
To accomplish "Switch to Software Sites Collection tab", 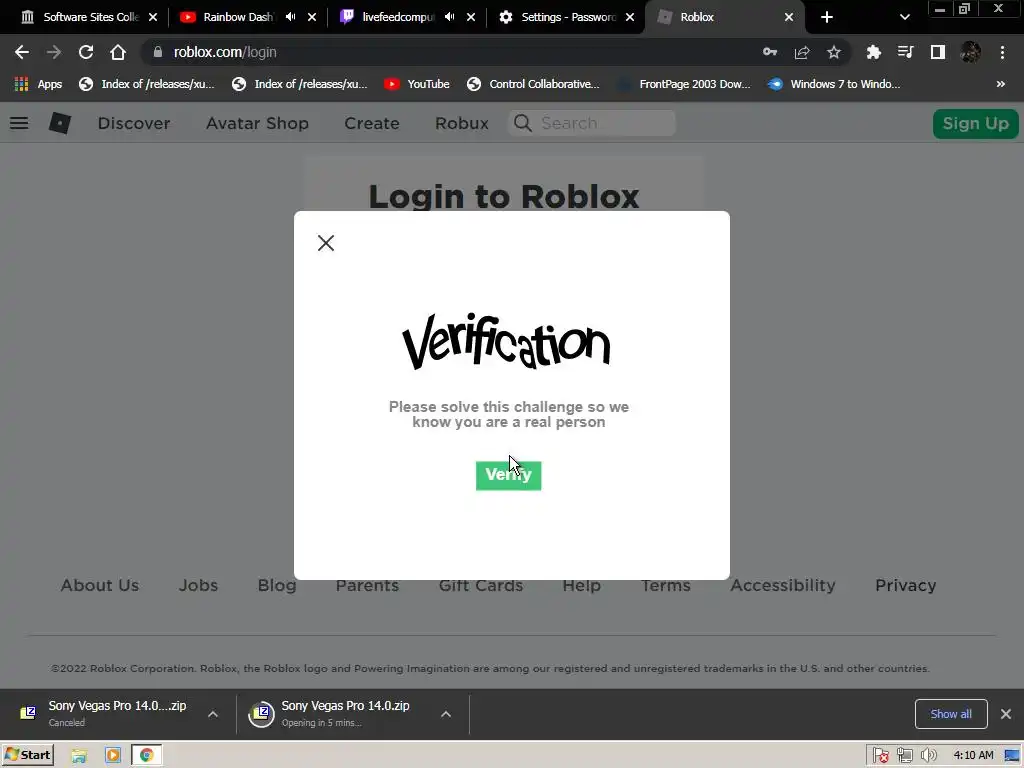I will click(90, 17).
